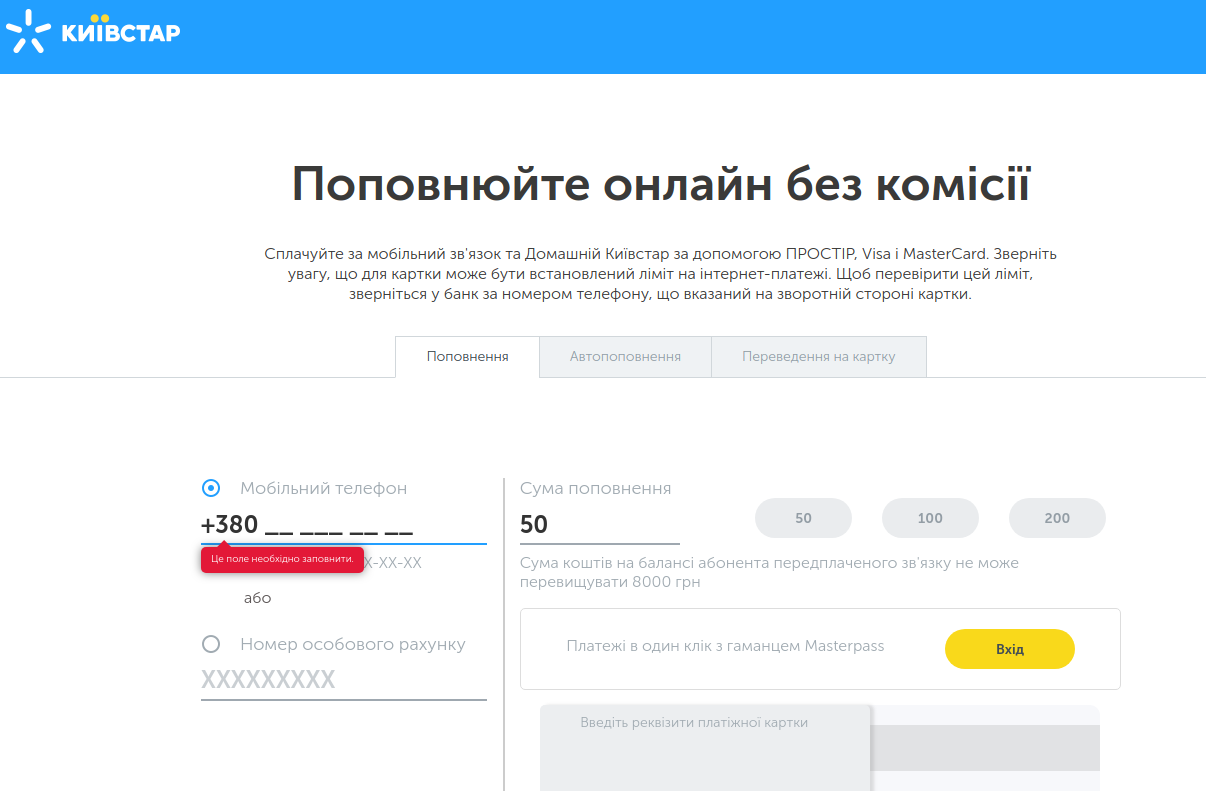
Task: Click the Введіть реквізити платіжної картки card panel
Action: click(x=705, y=748)
